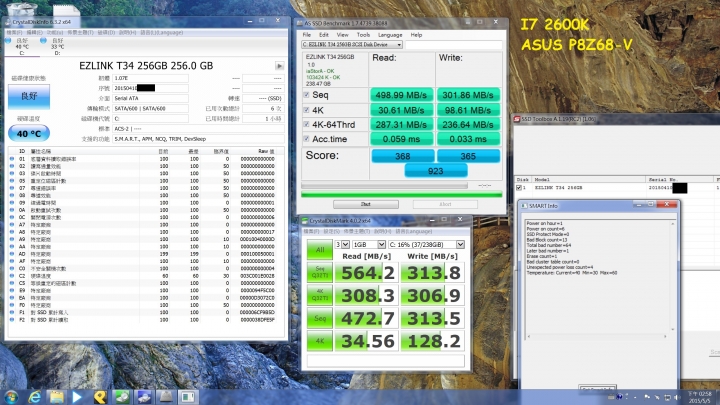Click the Abort button in AS SSD Benchmark
720x405 pixels.
(x=445, y=204)
